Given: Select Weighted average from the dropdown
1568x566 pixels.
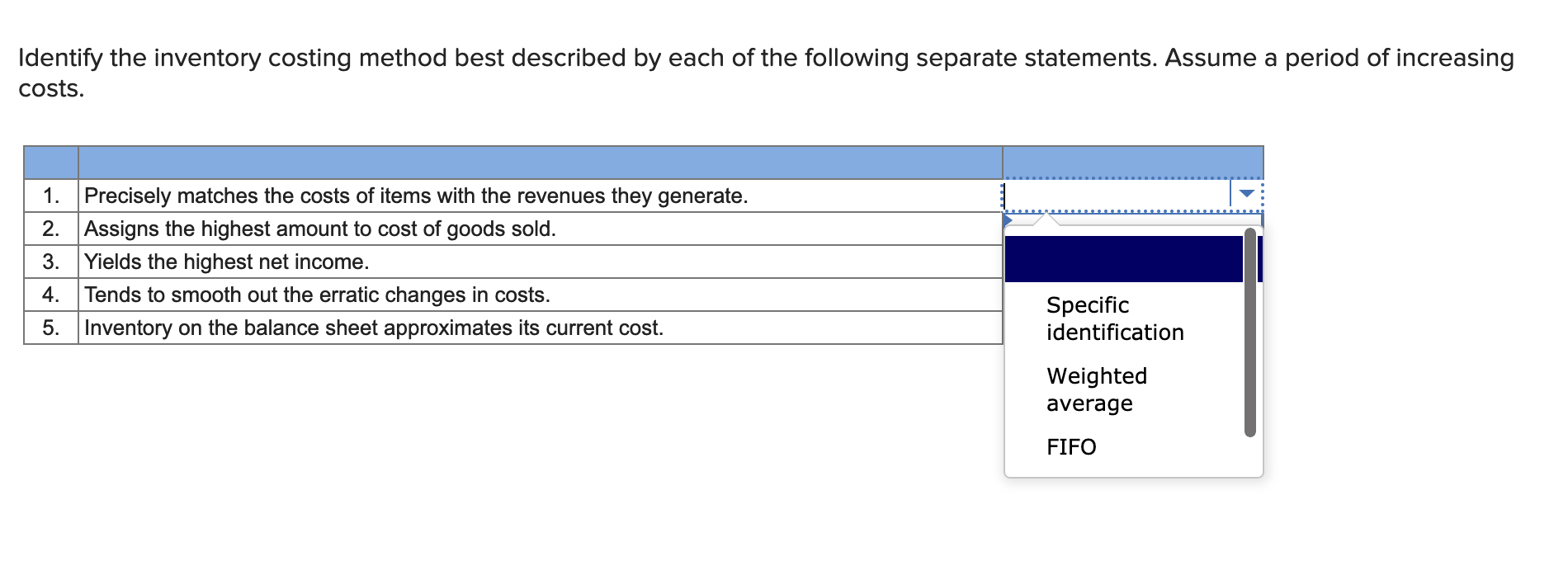Looking at the screenshot, I should click(1096, 389).
